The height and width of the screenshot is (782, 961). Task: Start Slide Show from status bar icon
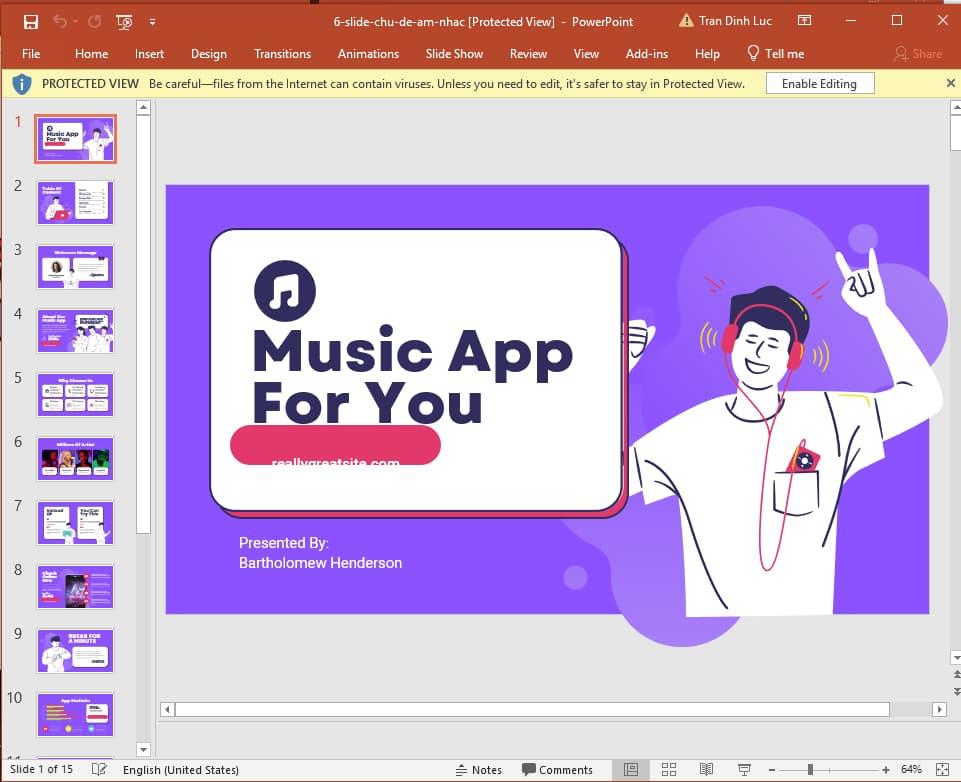(x=744, y=769)
